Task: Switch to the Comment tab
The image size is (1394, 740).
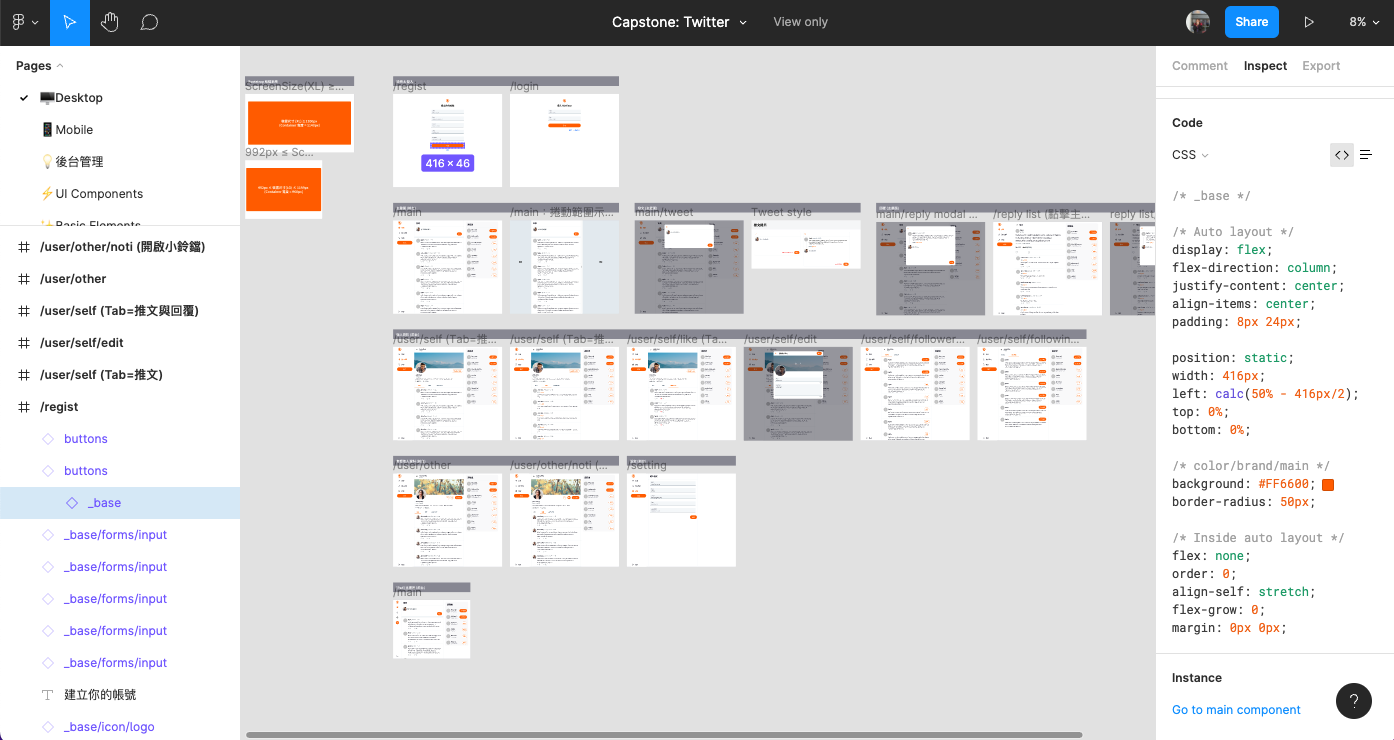Action: [1199, 66]
